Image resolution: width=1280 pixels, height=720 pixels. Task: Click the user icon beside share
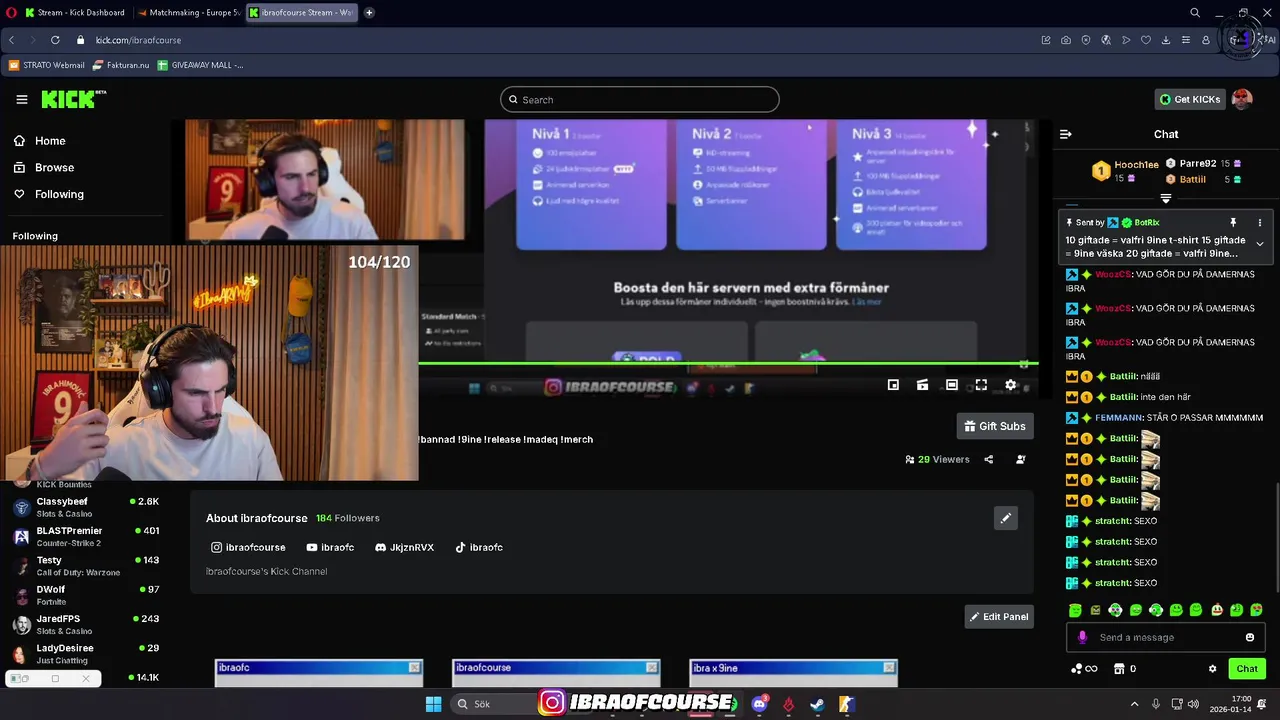click(1020, 459)
